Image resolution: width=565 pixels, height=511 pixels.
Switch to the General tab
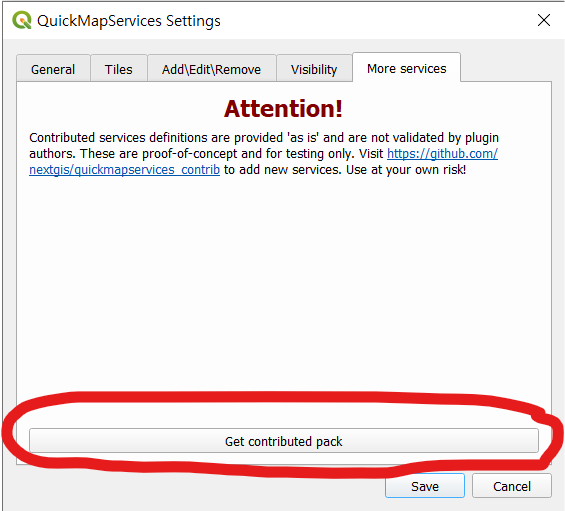point(53,69)
